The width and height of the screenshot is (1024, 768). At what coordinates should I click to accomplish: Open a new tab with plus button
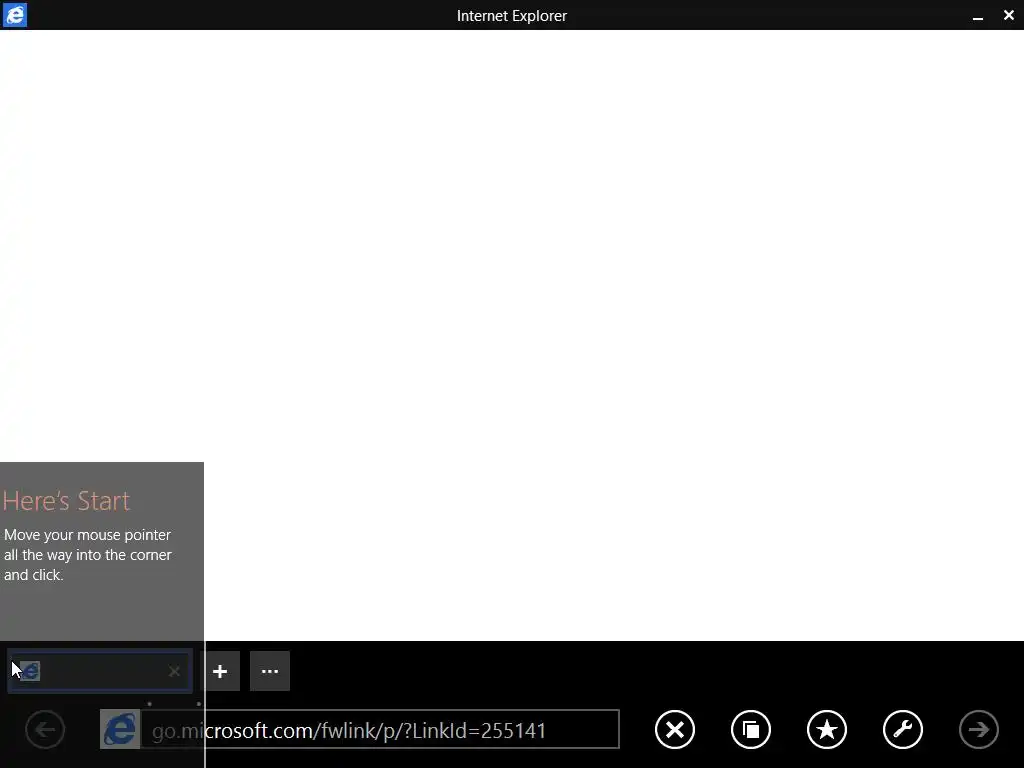tap(220, 671)
